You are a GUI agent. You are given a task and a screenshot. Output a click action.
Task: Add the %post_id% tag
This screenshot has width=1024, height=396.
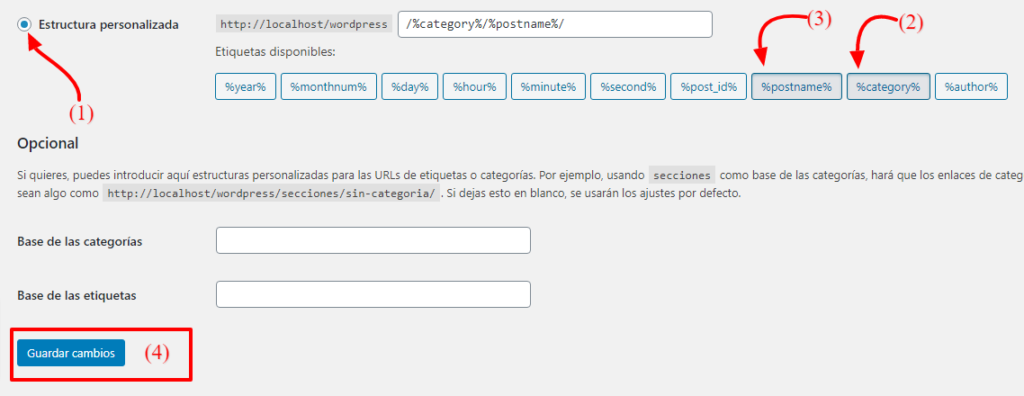pyautogui.click(x=708, y=86)
